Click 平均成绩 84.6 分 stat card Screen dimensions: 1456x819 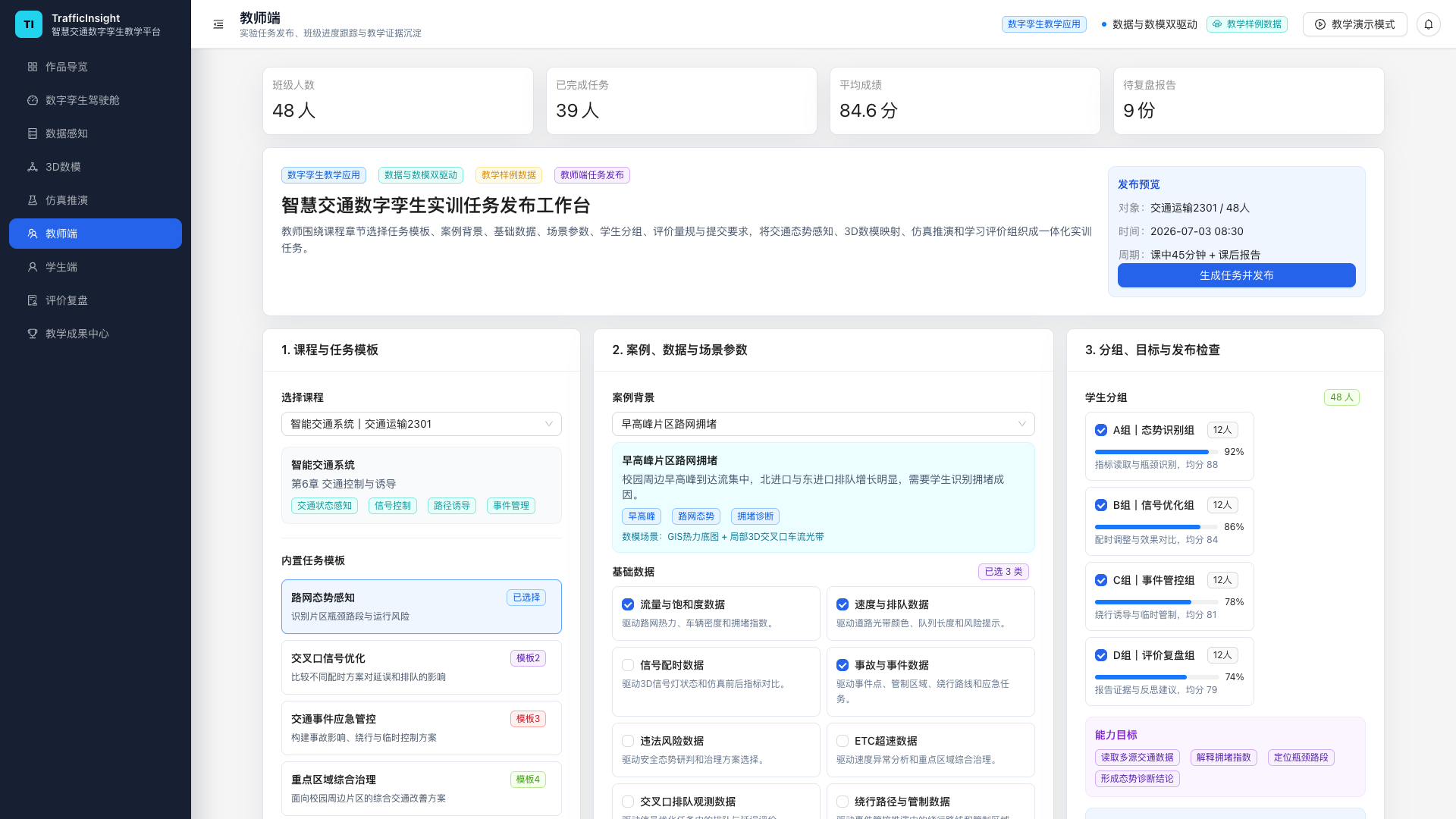[x=965, y=101]
